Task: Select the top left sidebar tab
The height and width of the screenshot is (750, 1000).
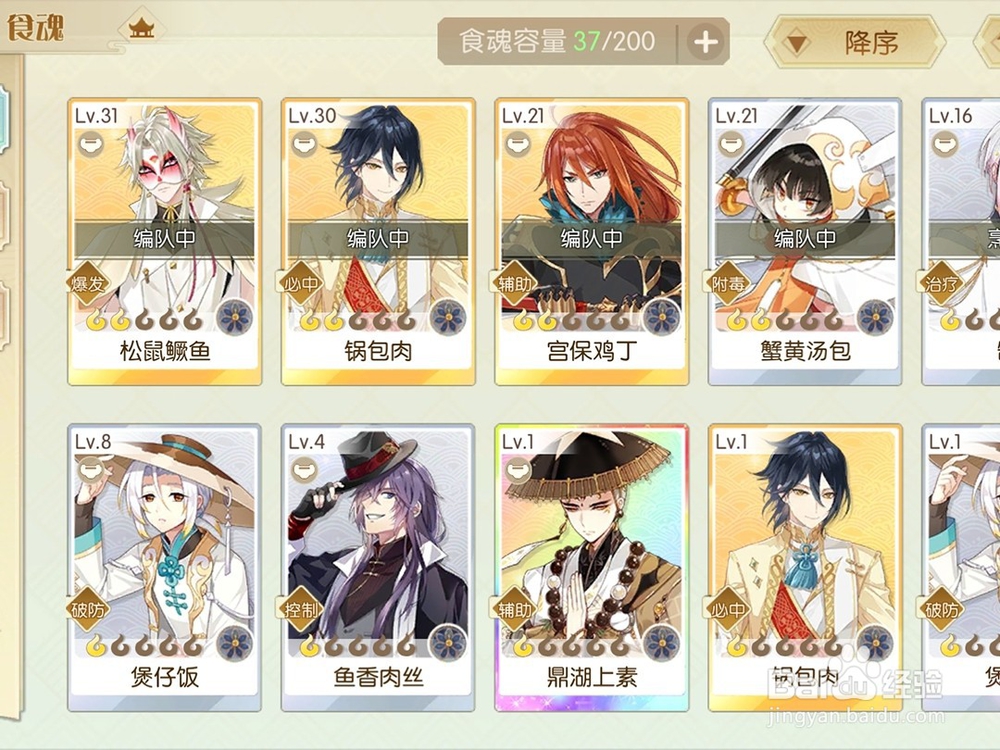Action: (5, 120)
